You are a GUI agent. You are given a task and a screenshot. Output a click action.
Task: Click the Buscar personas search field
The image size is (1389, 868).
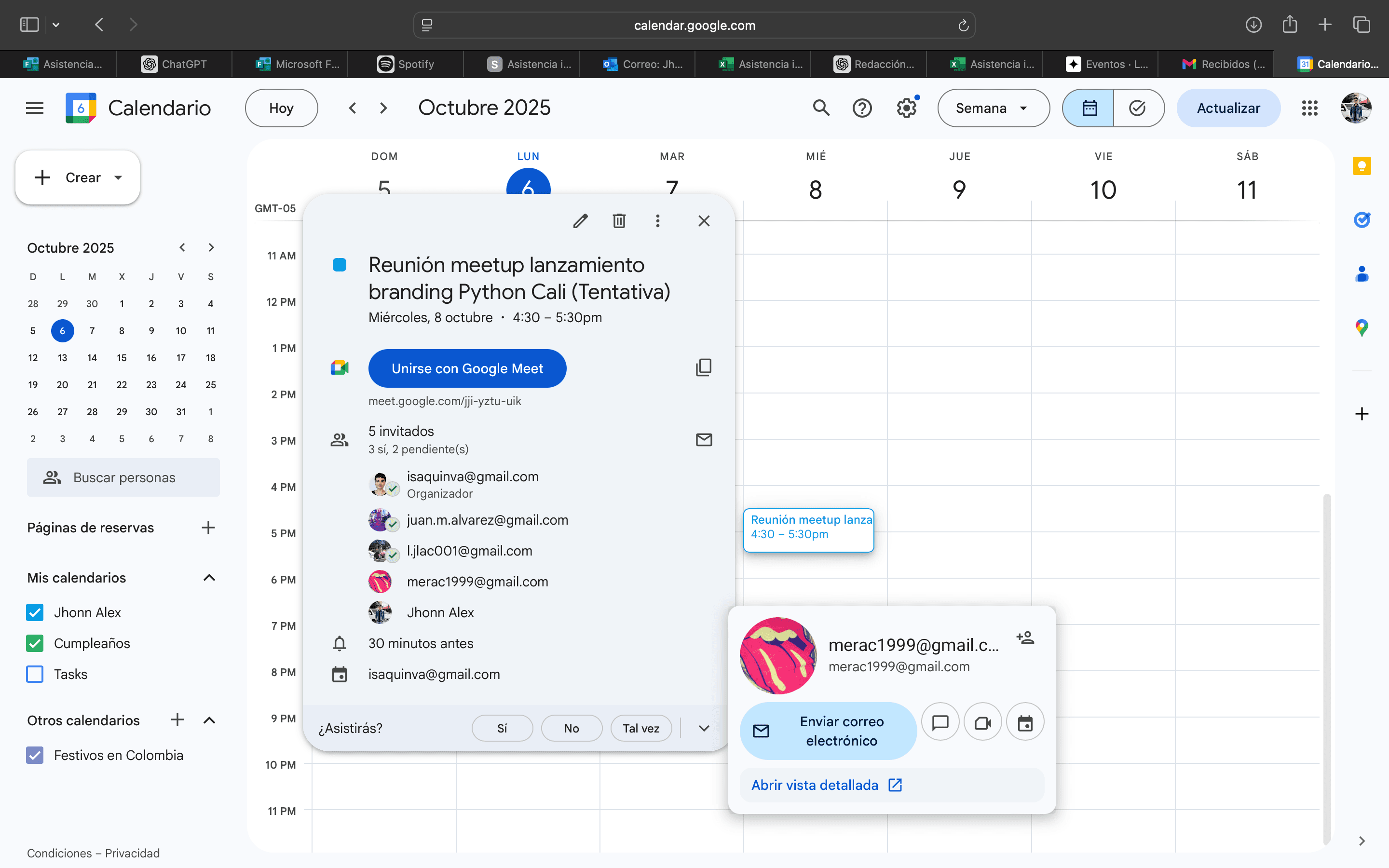click(123, 477)
